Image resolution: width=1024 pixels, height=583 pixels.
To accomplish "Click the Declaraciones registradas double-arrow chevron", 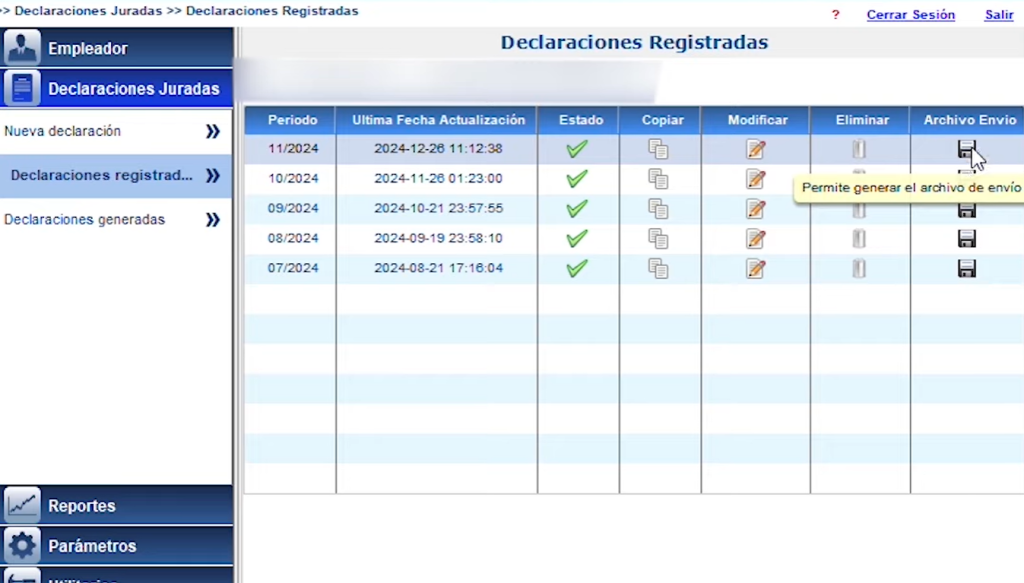I will [x=212, y=176].
